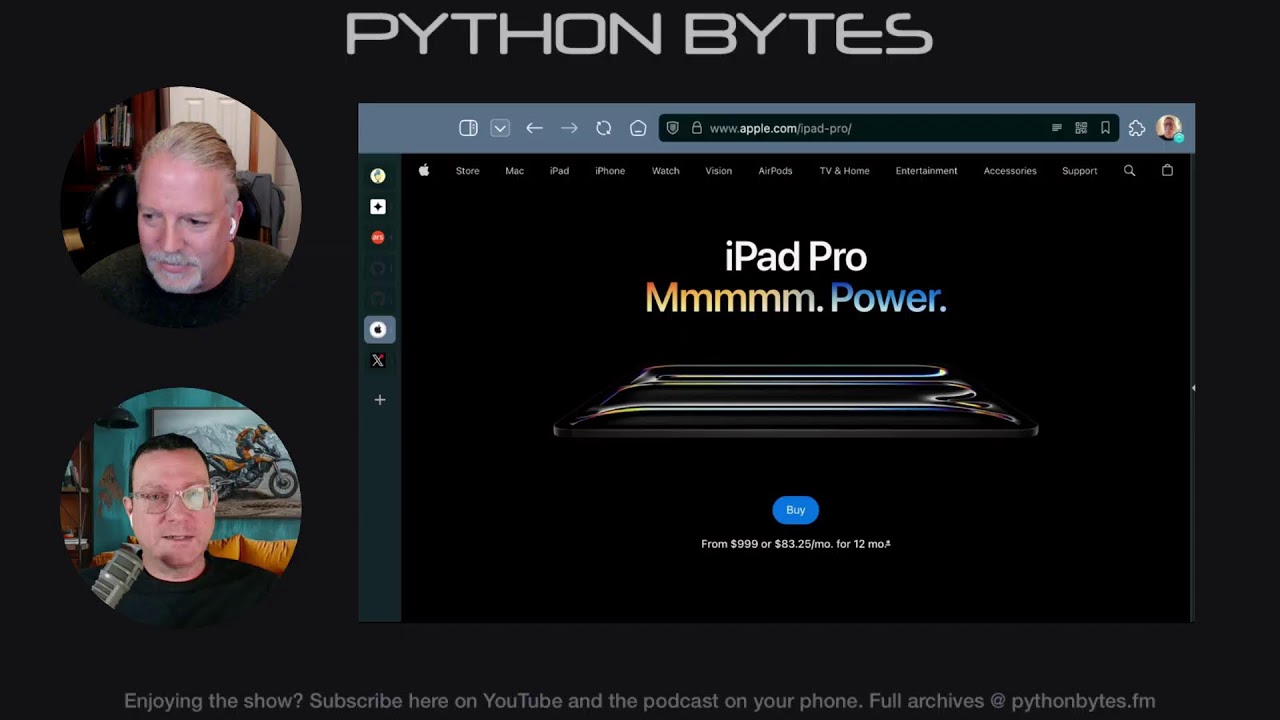Switch to the Ars Technica sidebar tab
1280x720 pixels.
pos(378,238)
